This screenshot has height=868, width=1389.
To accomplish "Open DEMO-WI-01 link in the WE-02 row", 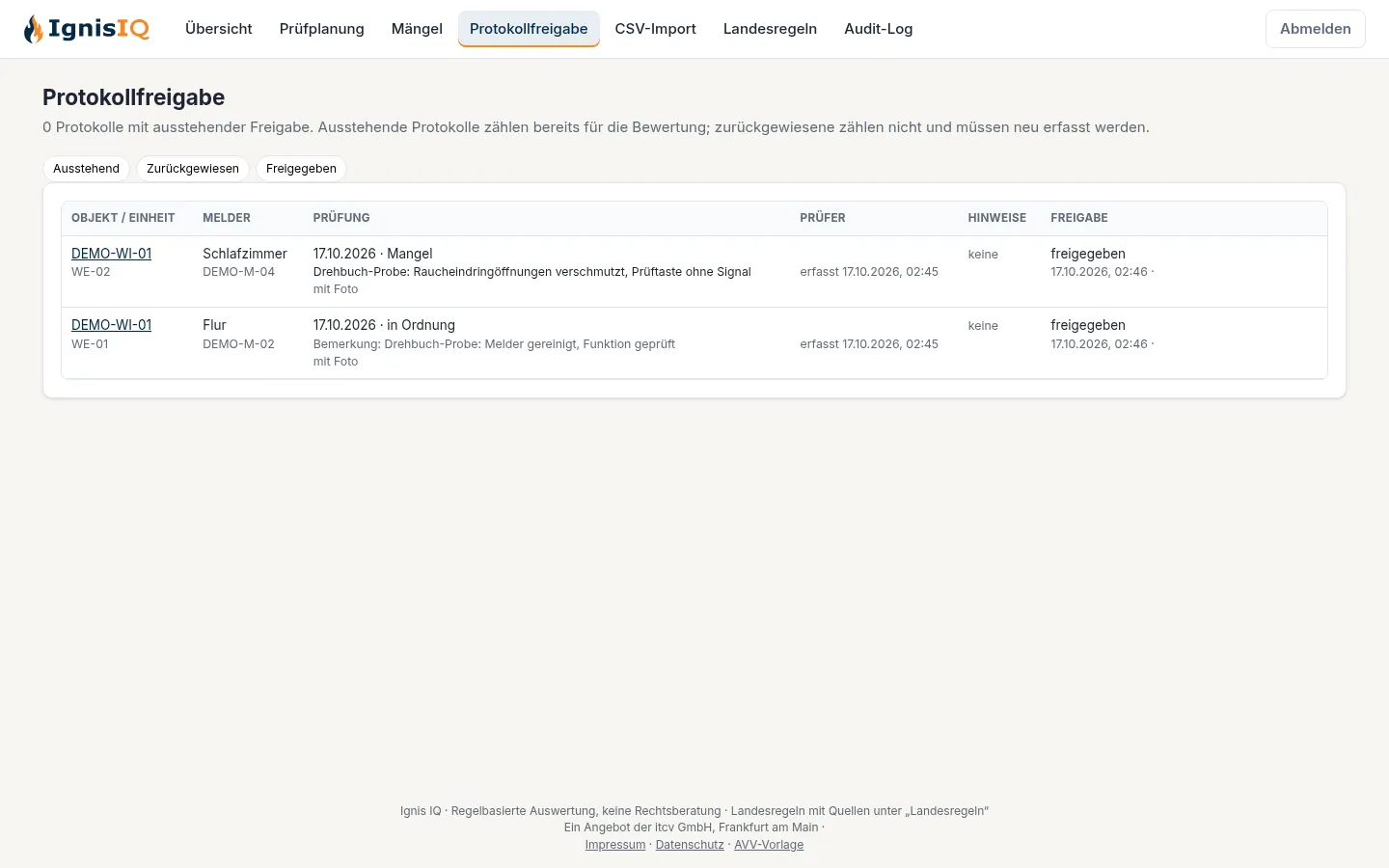I will (x=112, y=254).
